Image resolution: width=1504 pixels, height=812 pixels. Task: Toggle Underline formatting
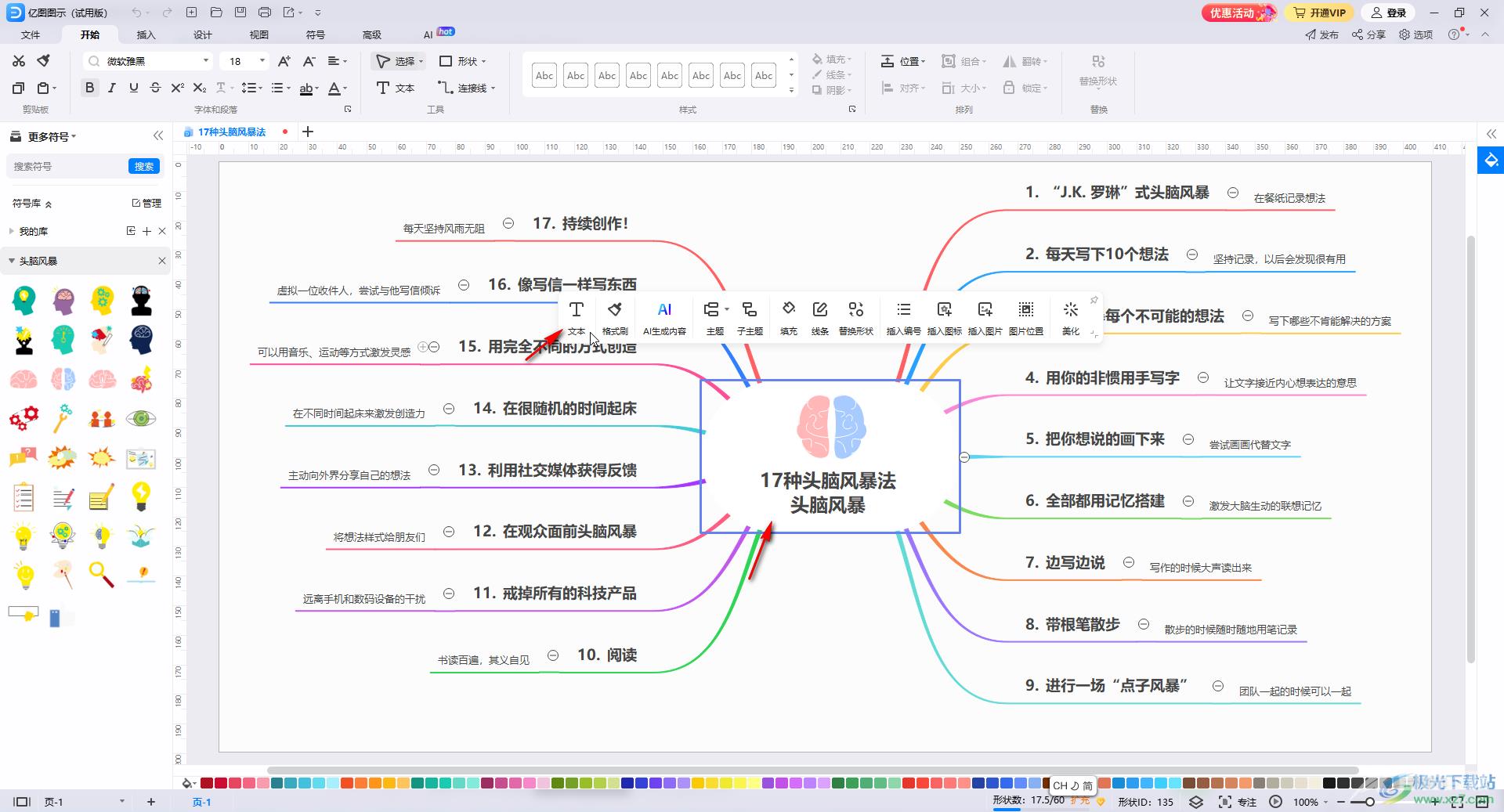tap(134, 88)
